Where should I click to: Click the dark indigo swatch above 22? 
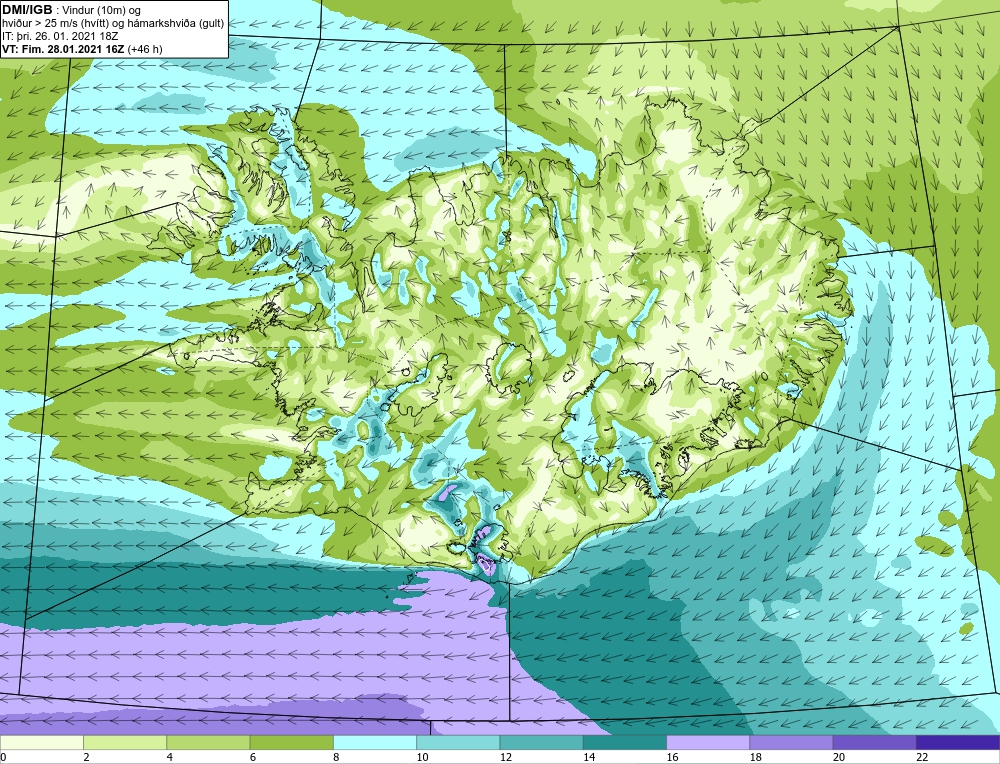point(958,743)
